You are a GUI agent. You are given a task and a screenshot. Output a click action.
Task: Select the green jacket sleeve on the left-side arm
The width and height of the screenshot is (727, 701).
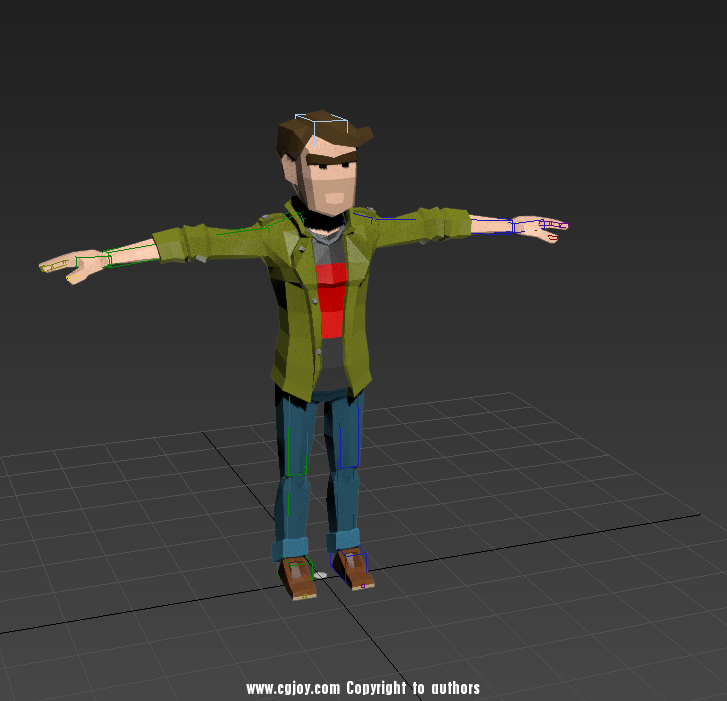click(190, 242)
